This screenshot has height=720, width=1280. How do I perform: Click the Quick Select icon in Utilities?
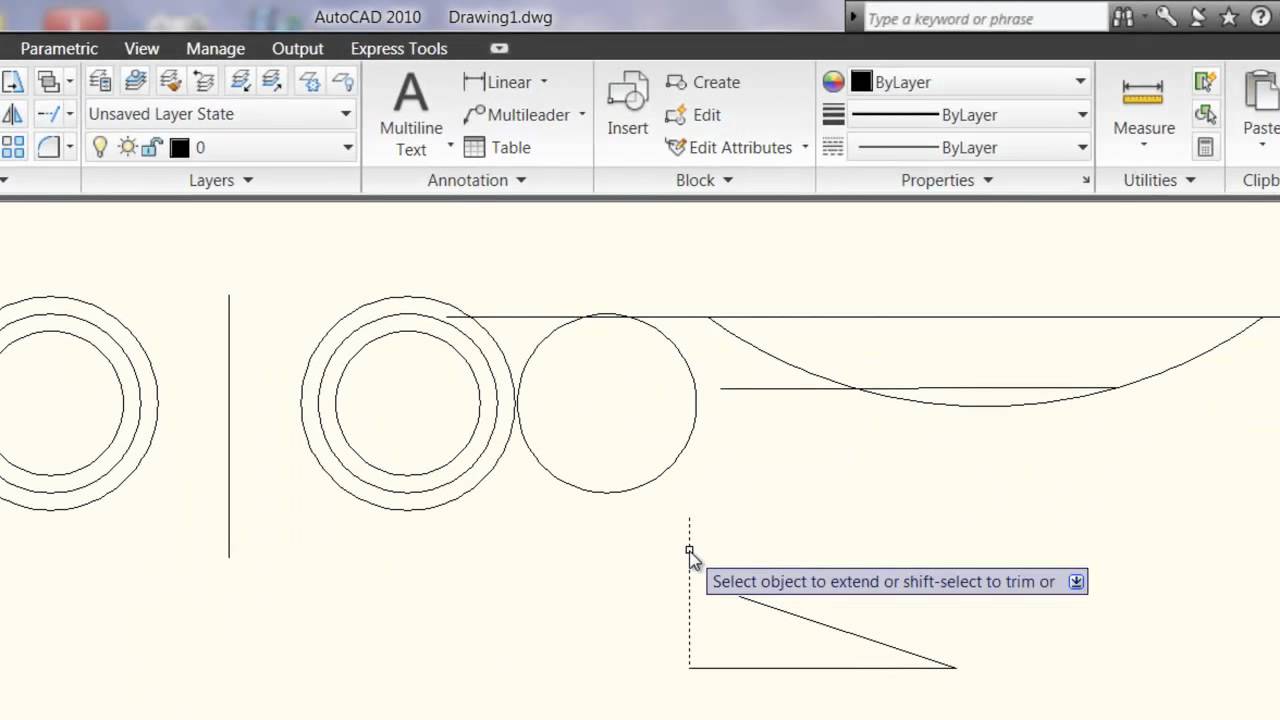pos(1205,81)
